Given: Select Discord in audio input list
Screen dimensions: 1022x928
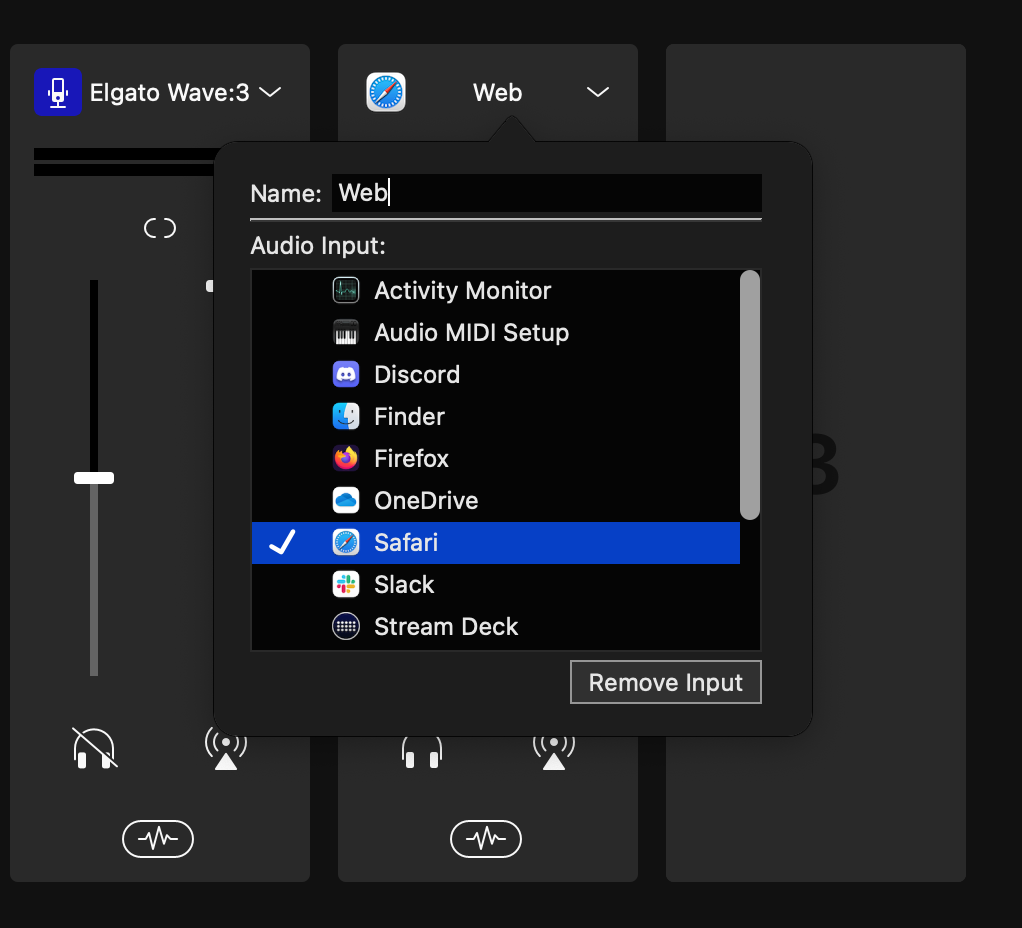Looking at the screenshot, I should coord(496,375).
